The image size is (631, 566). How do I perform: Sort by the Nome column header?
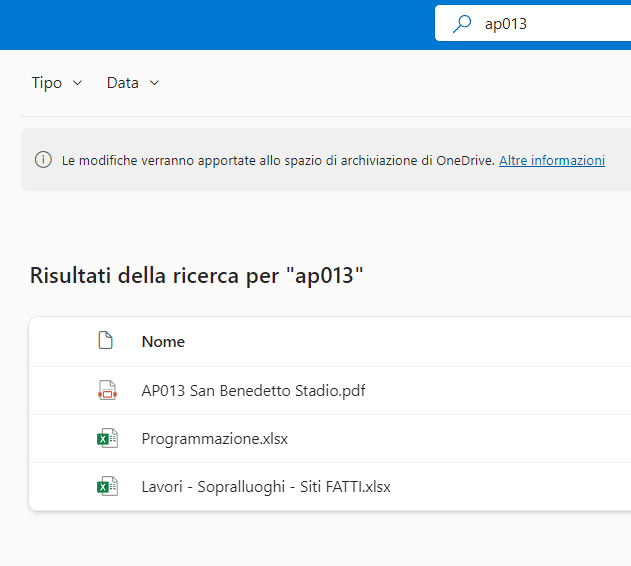point(163,342)
